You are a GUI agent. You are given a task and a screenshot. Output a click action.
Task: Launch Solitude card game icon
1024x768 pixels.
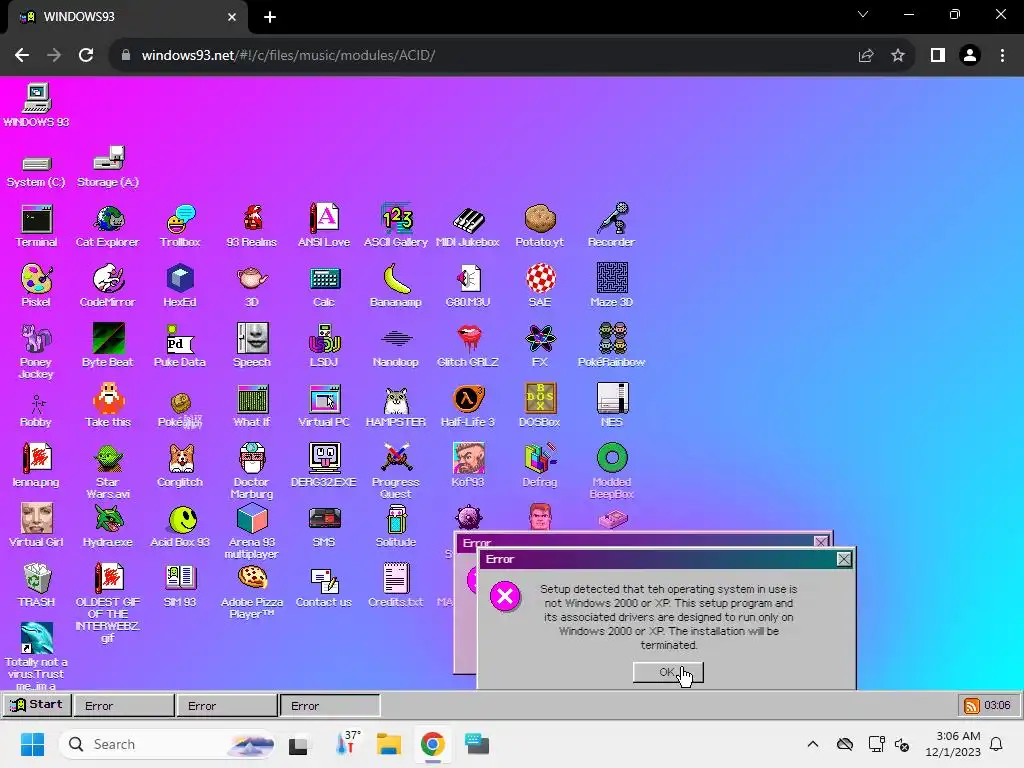pos(396,526)
